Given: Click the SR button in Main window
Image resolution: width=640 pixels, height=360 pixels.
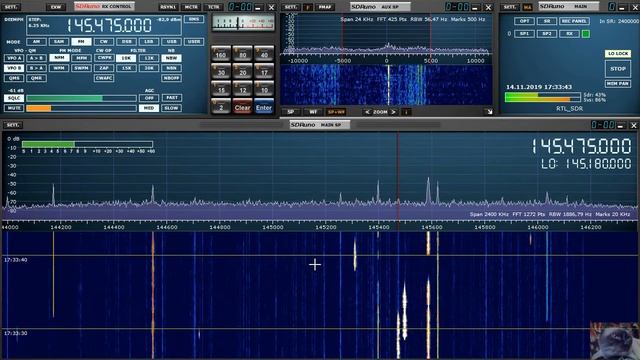Looking at the screenshot, I should (547, 21).
